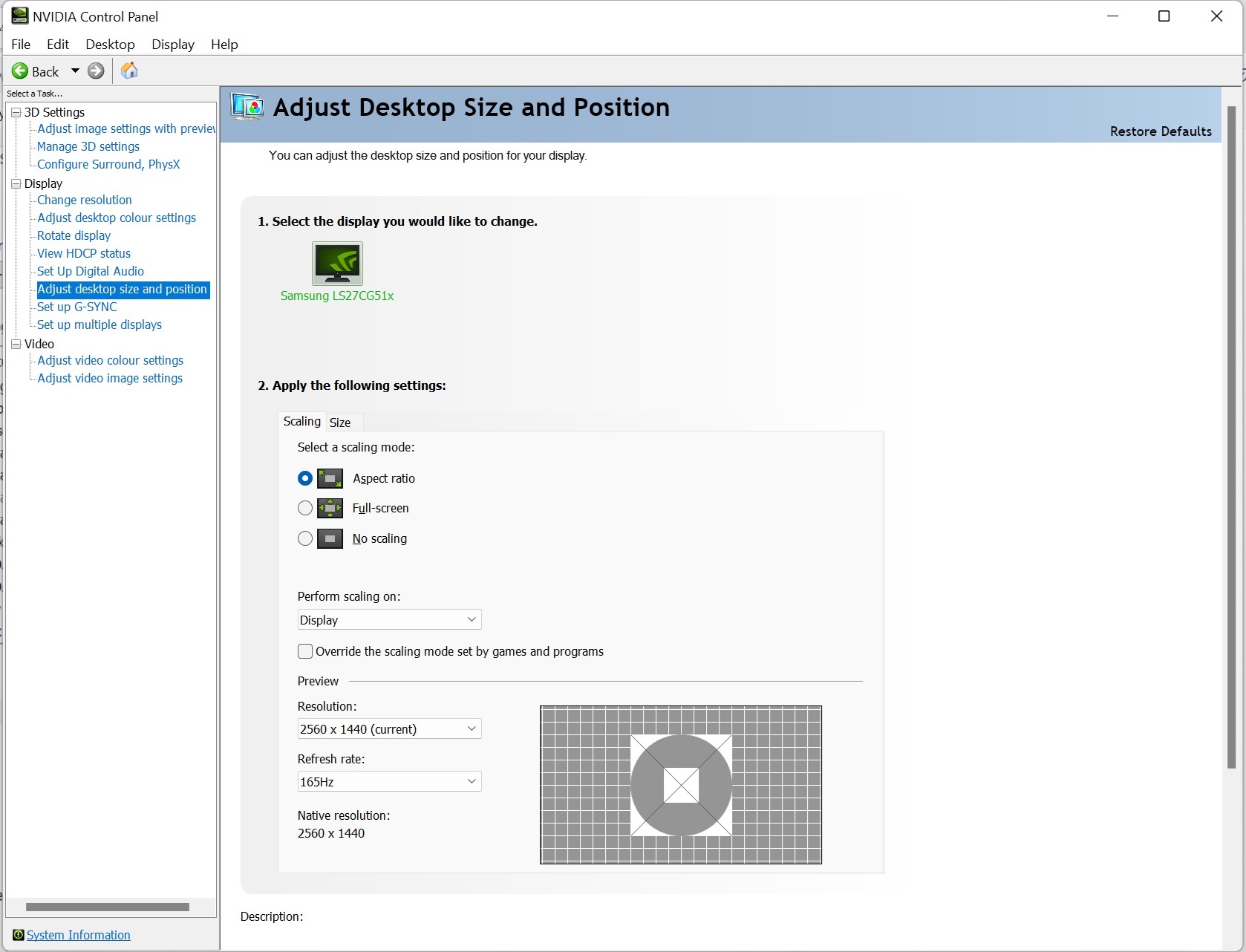Maximize the NVIDIA Control Panel window
Screen dimensions: 1246x952
pyautogui.click(x=1164, y=16)
